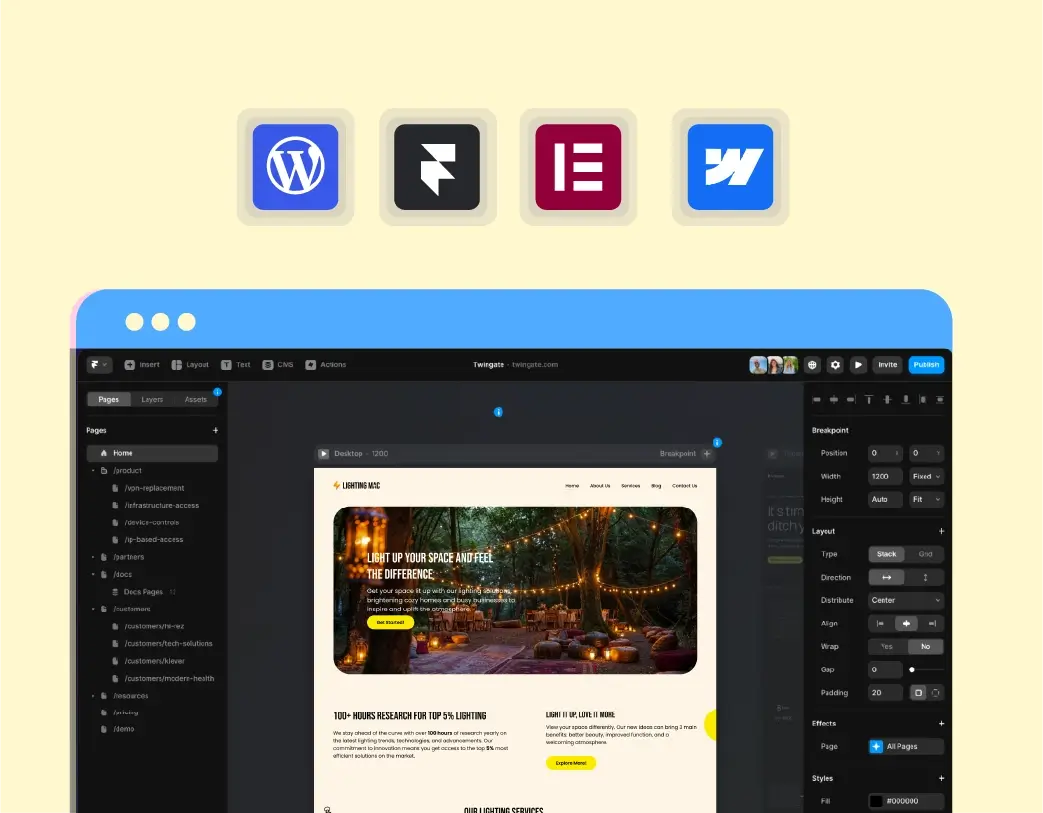
Task: Click the Docs Pages collection icon
Action: tap(115, 591)
